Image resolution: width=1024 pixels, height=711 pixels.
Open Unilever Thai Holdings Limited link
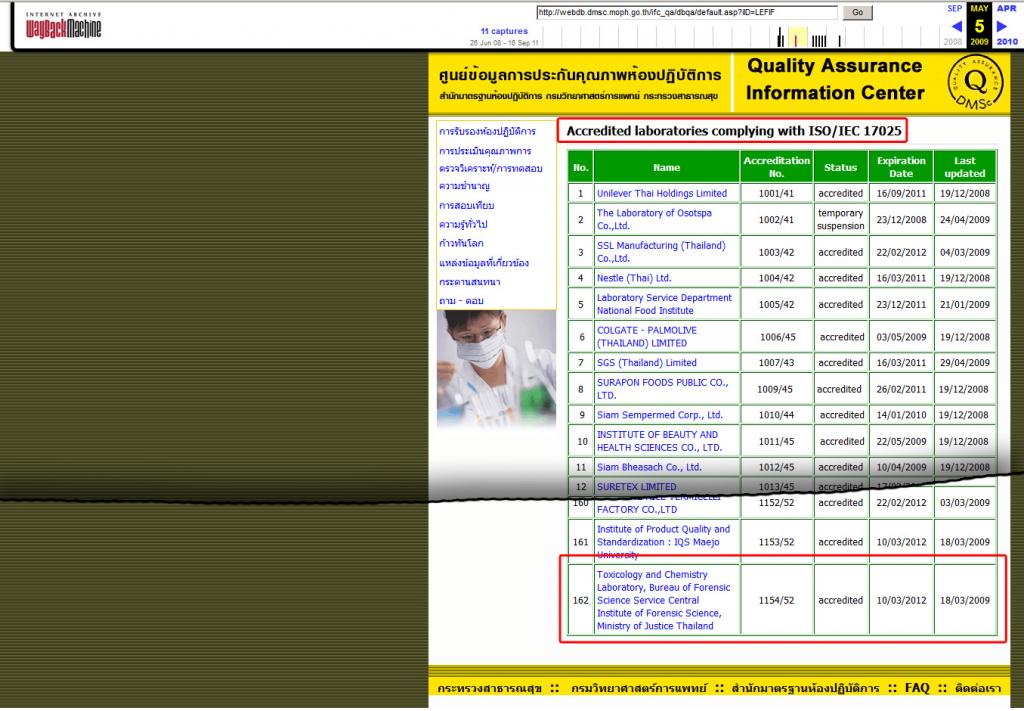point(661,193)
